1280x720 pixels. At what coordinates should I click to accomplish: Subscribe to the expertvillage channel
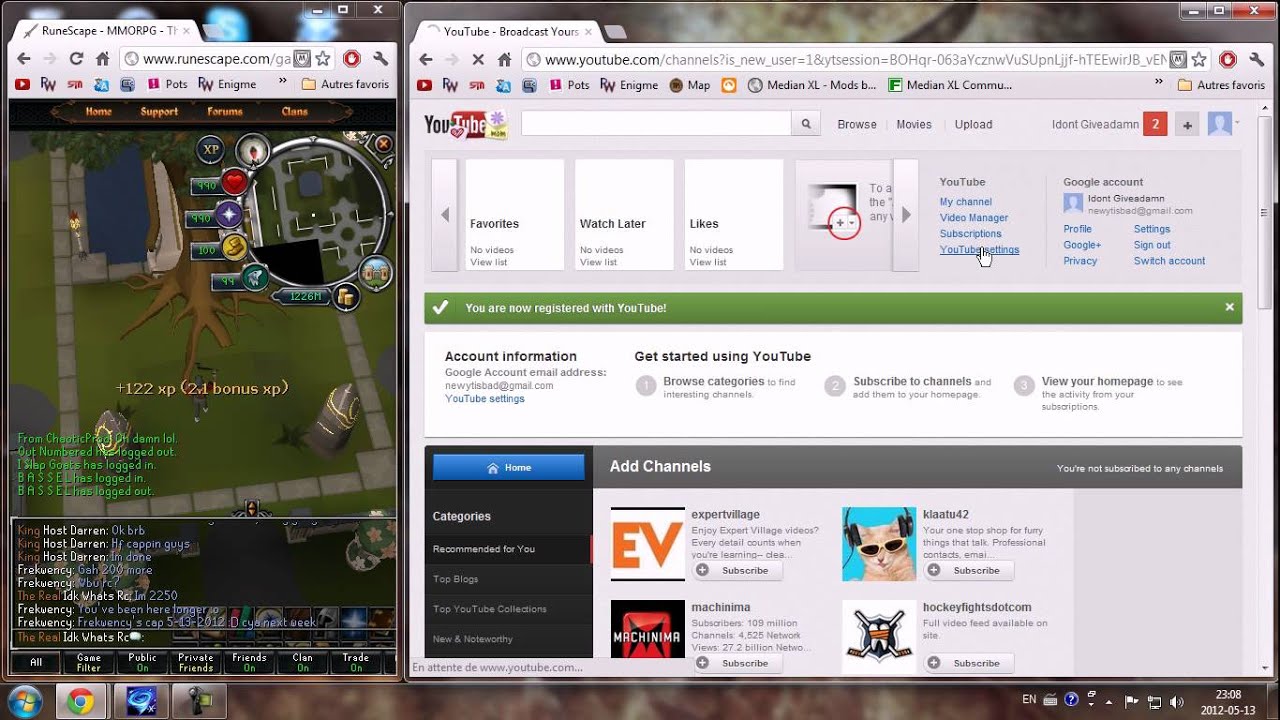[738, 570]
